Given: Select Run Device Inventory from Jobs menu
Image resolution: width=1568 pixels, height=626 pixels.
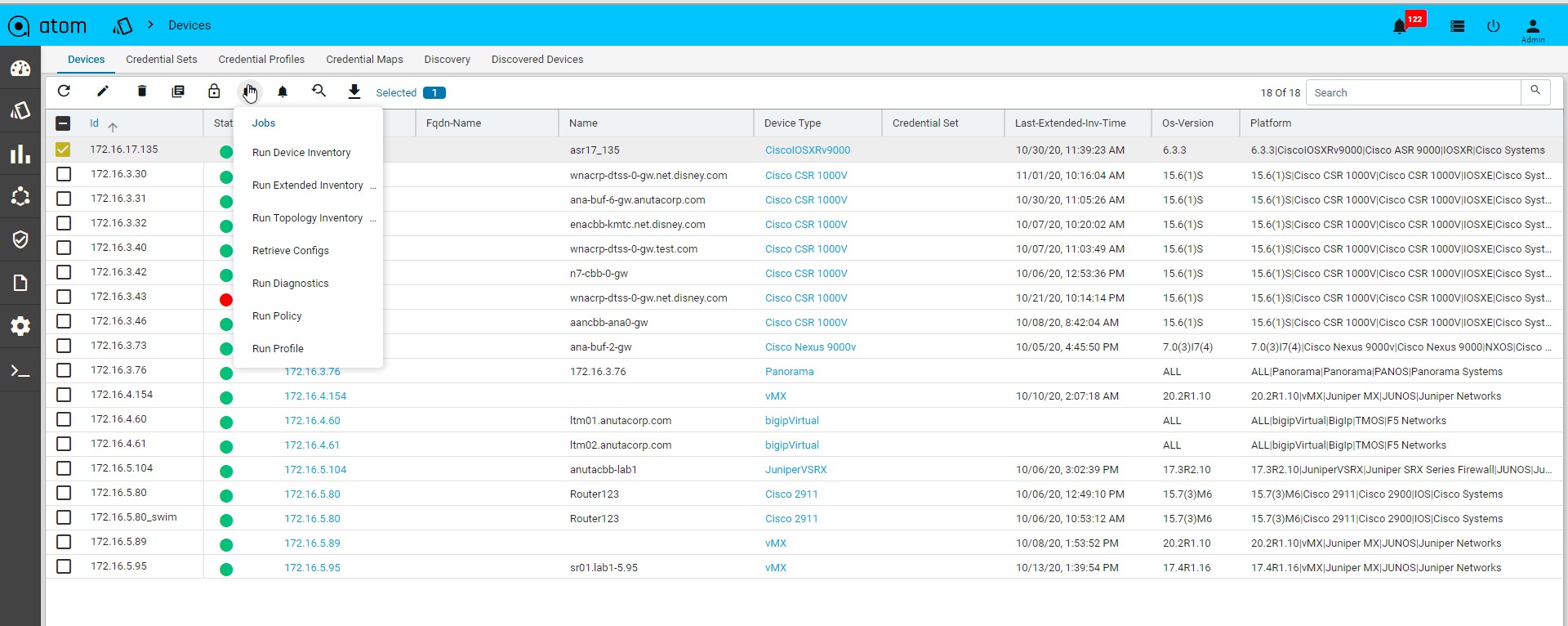Looking at the screenshot, I should pos(308,153).
